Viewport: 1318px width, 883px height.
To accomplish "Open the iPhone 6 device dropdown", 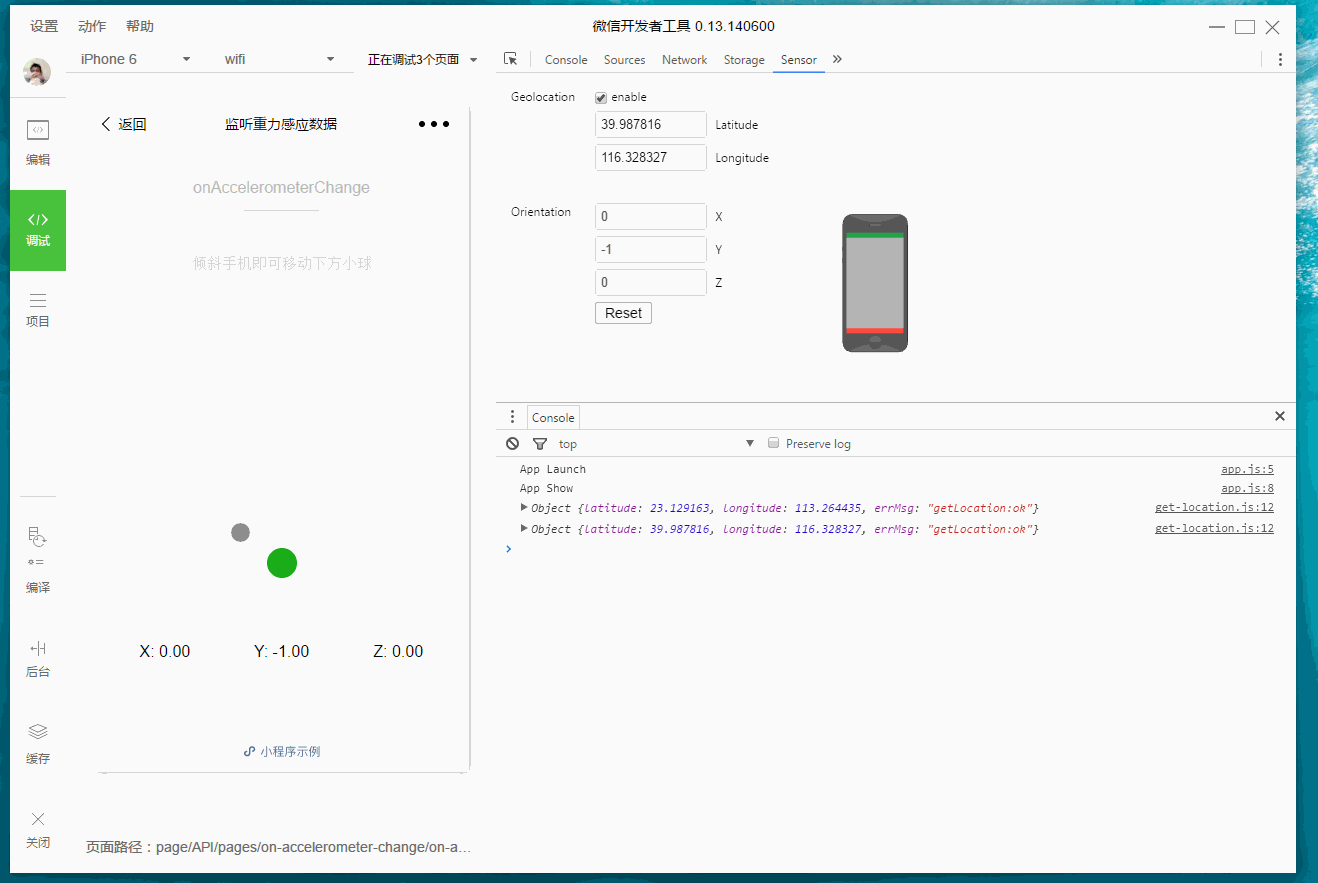I will pos(135,59).
